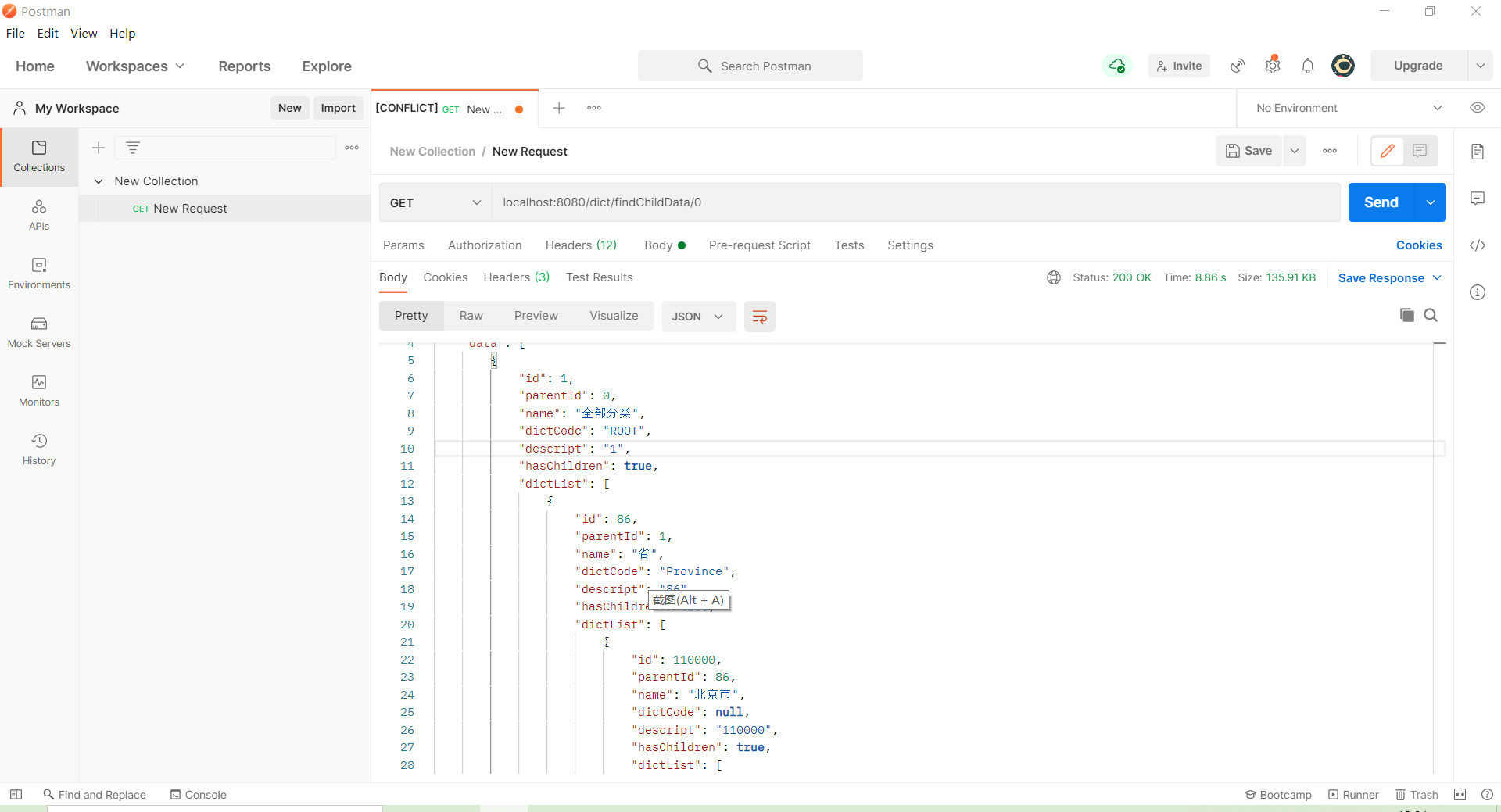
Task: Click the collections filter icon
Action: [133, 148]
